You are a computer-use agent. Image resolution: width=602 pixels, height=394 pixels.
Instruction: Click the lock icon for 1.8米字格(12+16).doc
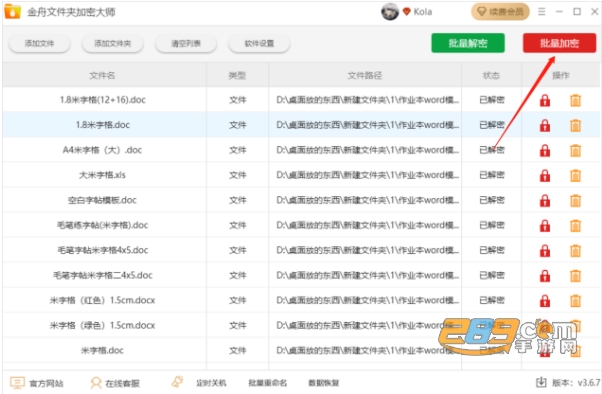[545, 100]
